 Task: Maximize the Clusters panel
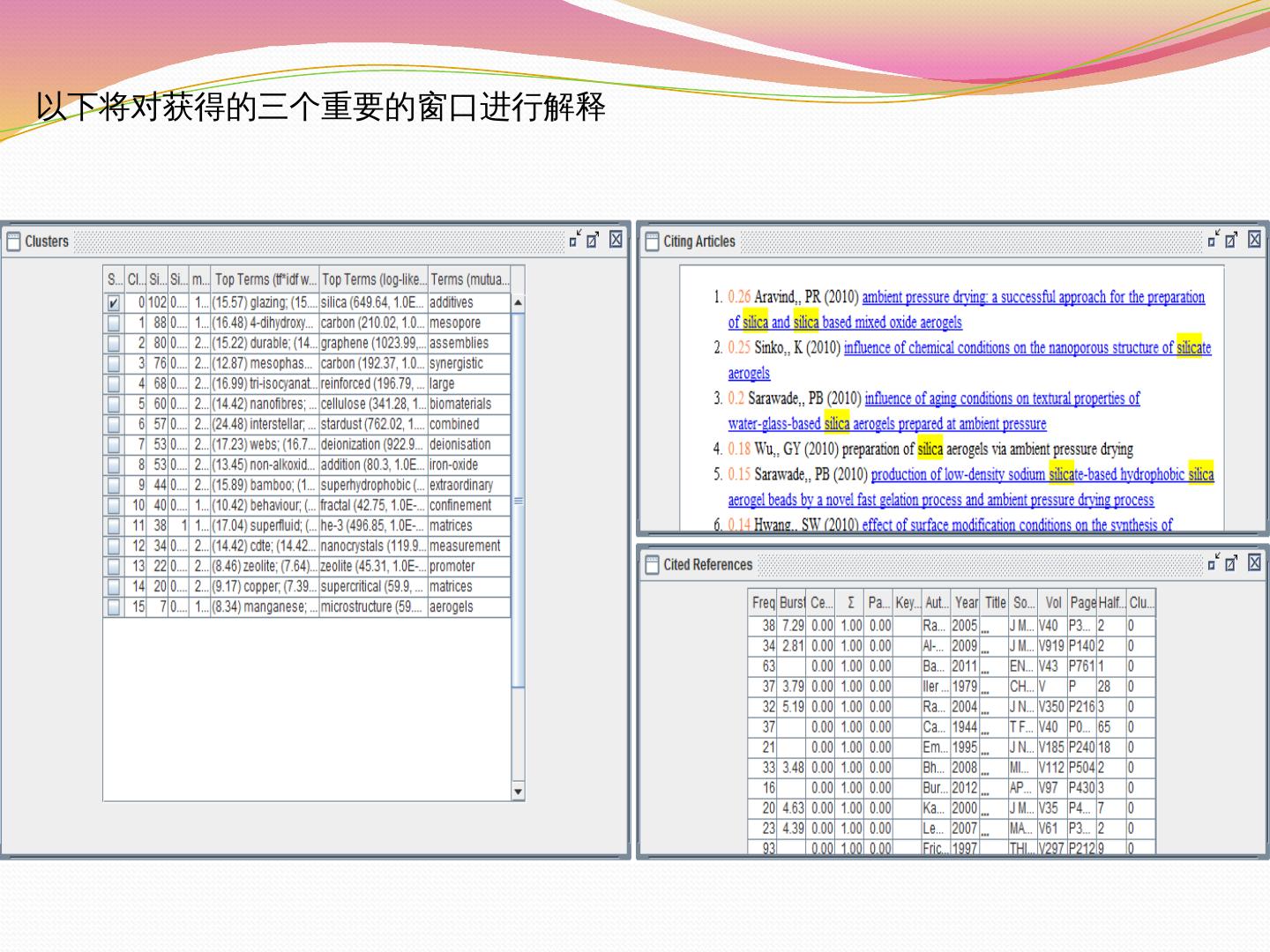pos(594,240)
